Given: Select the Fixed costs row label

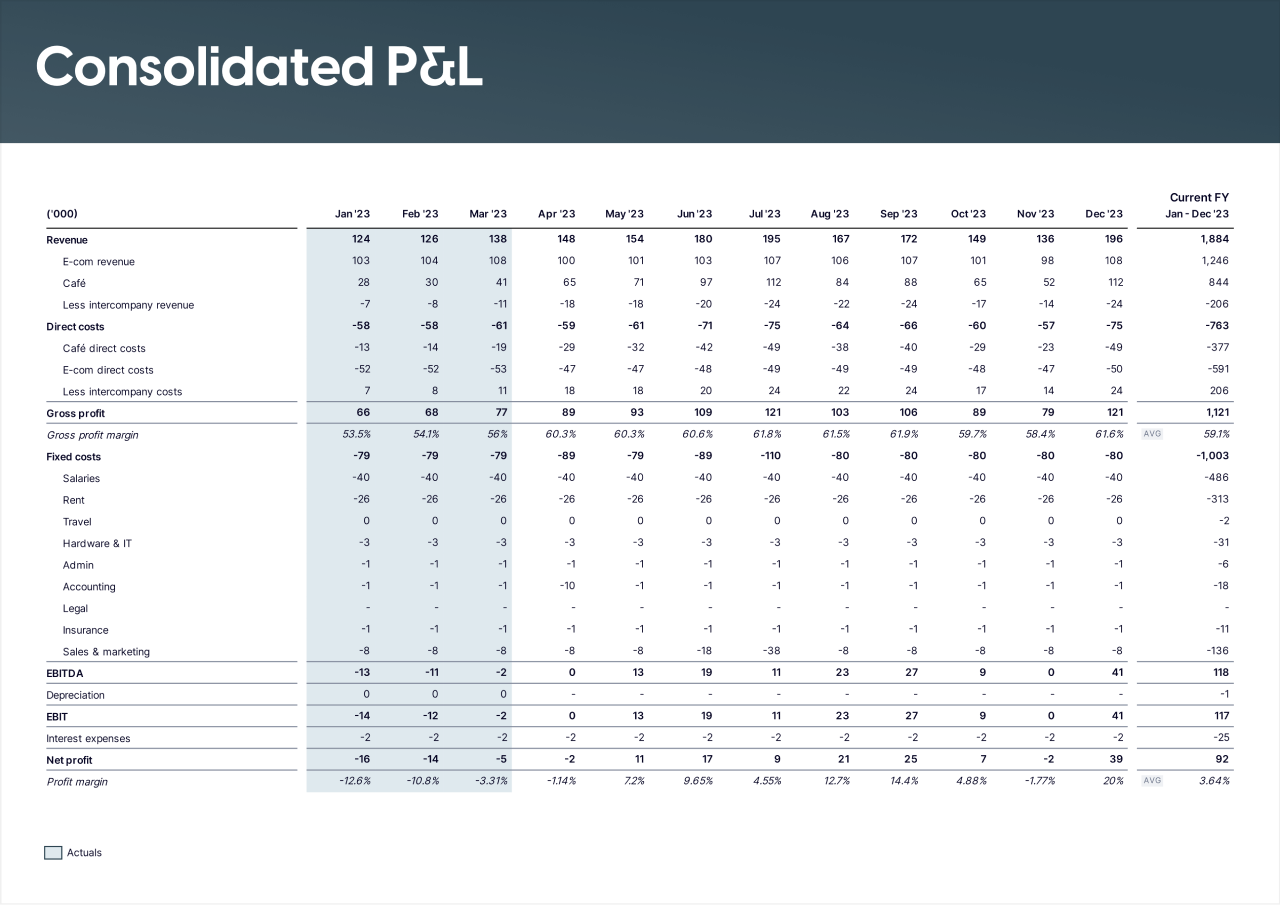Looking at the screenshot, I should [73, 457].
